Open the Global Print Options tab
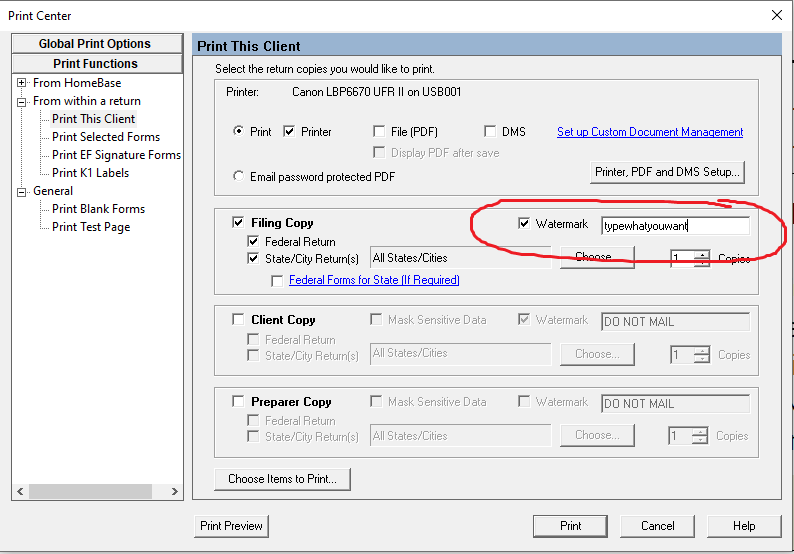The height and width of the screenshot is (554, 794). (95, 44)
